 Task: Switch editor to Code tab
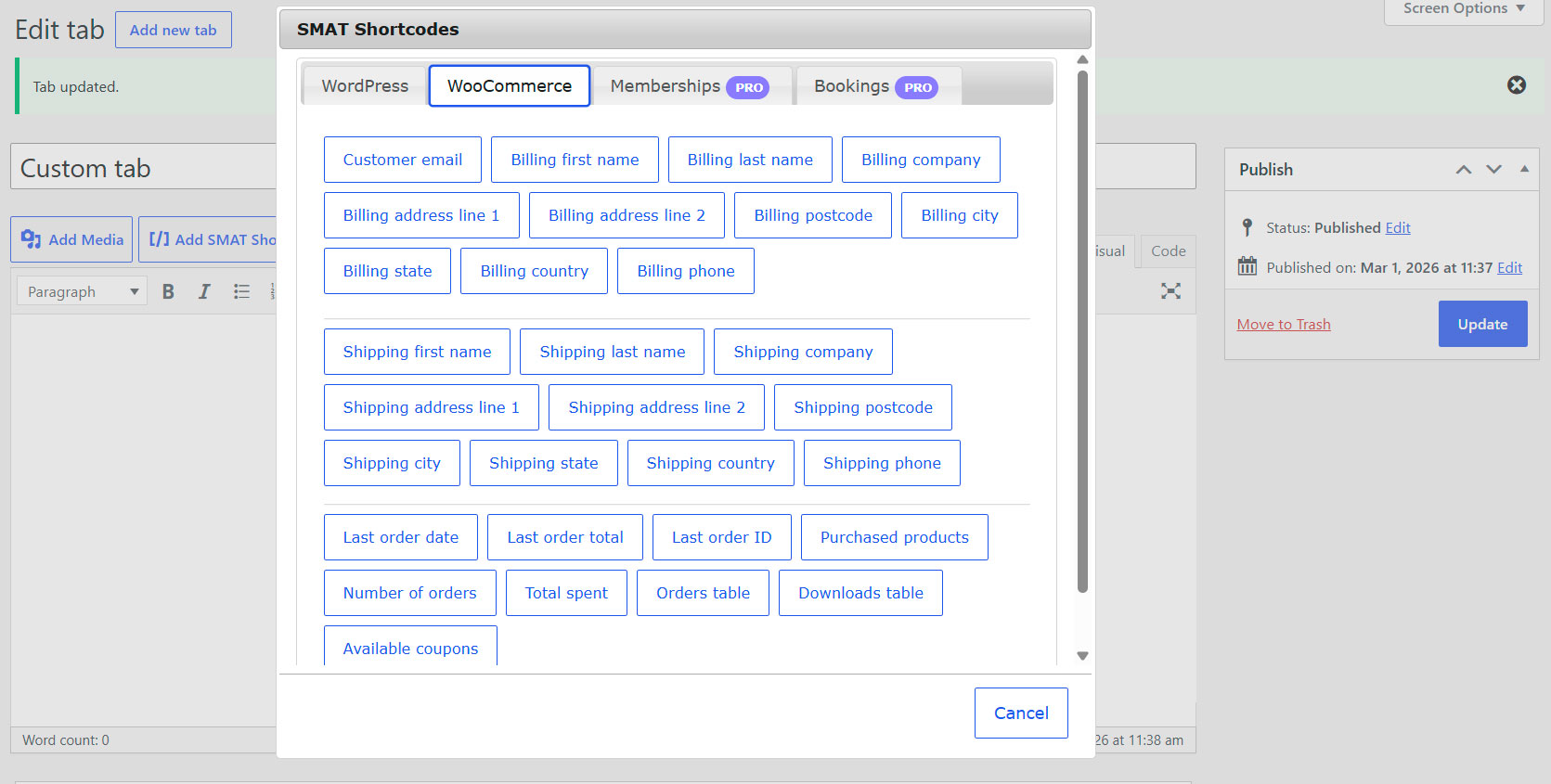[x=1168, y=251]
